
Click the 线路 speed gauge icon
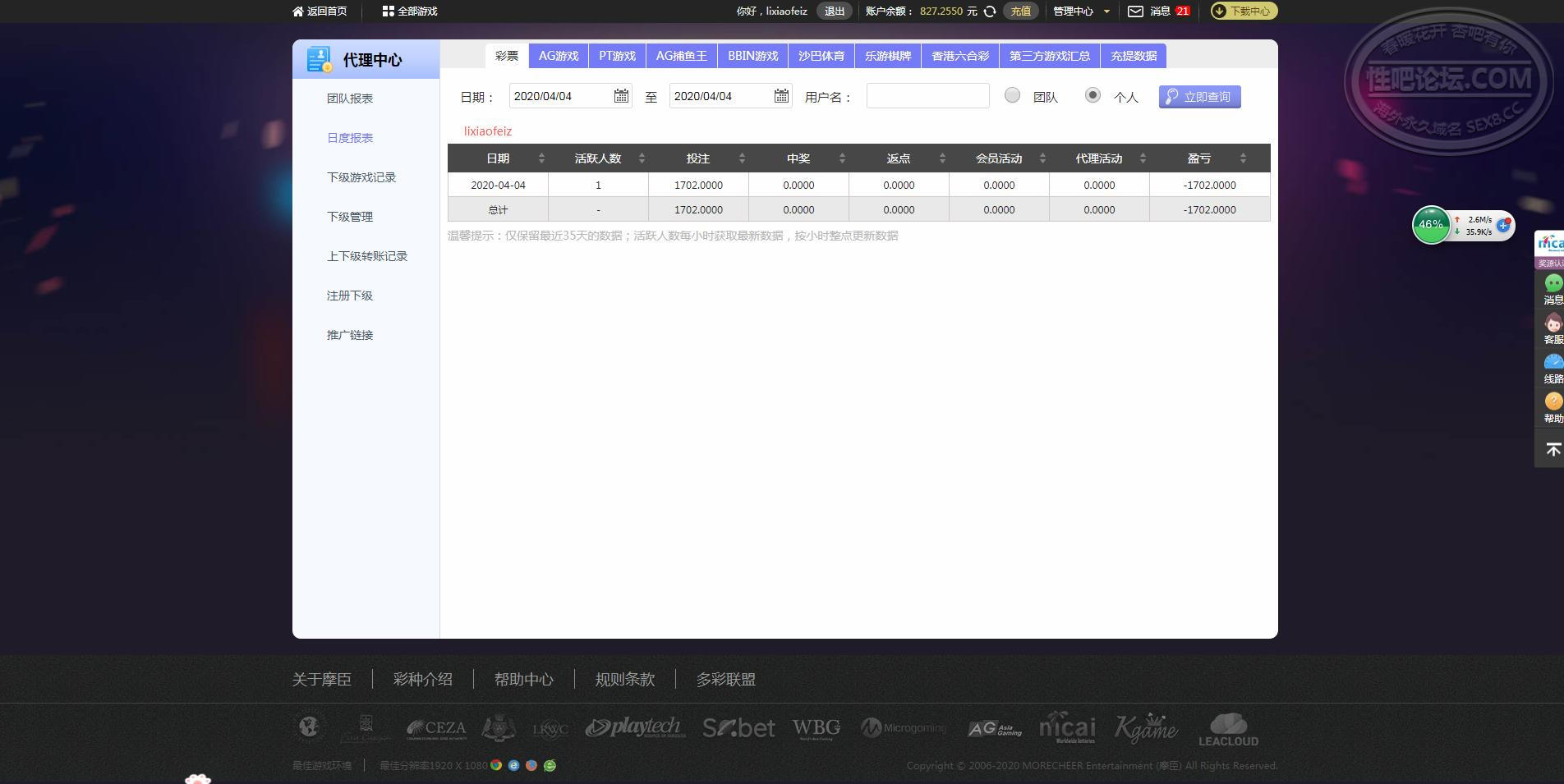tap(1553, 362)
